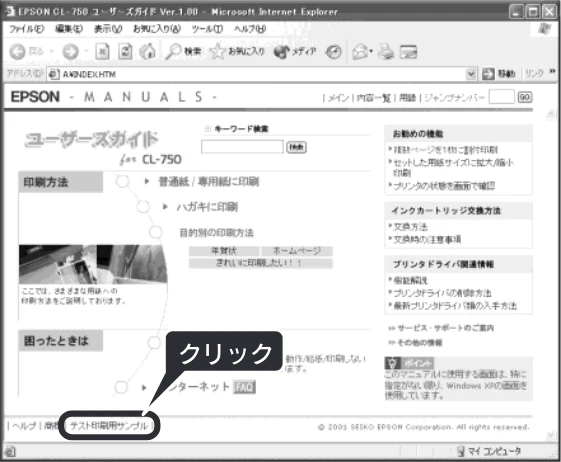Viewport: 561px width, 462px height.
Task: Click the GO button beside jump number
Action: pos(525,97)
